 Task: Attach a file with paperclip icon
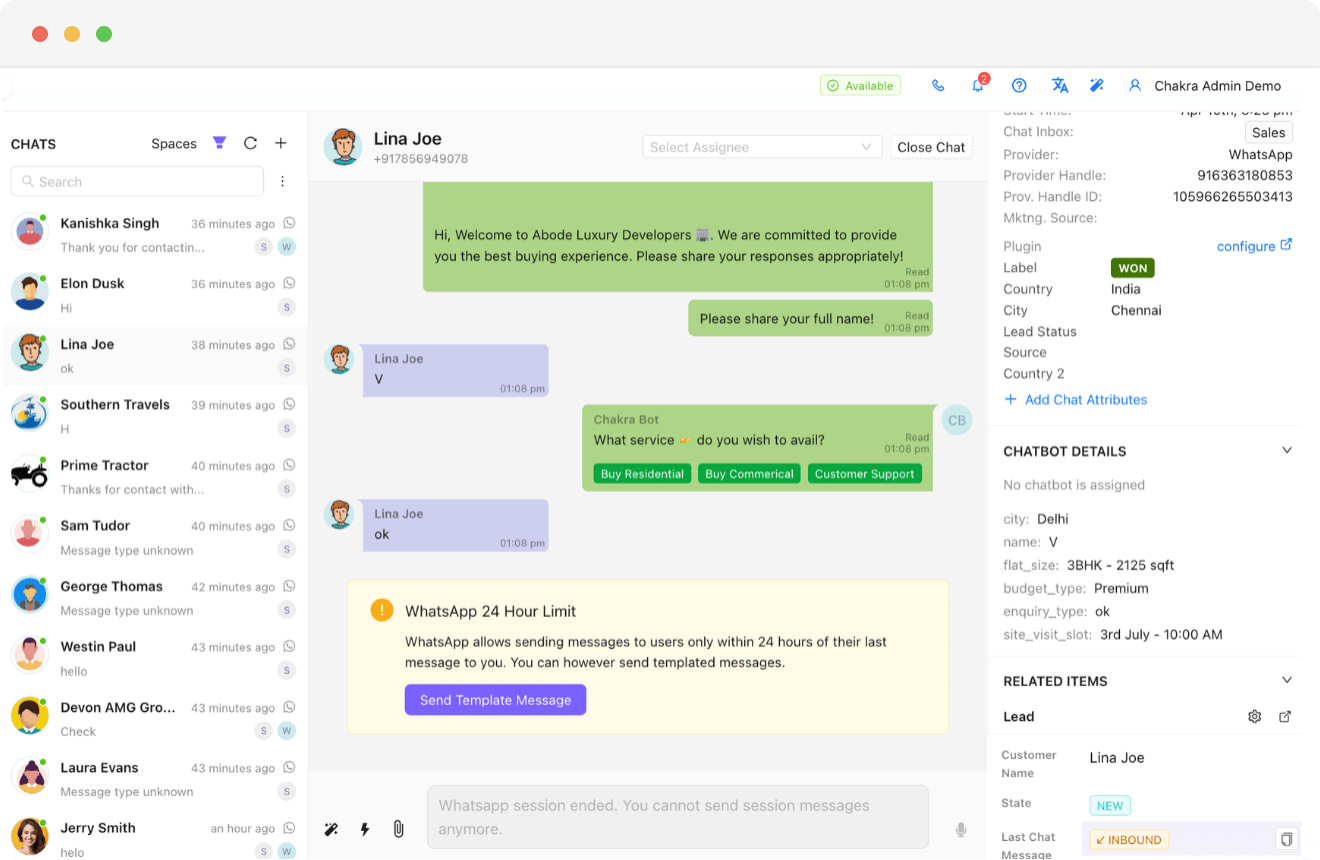pos(398,829)
